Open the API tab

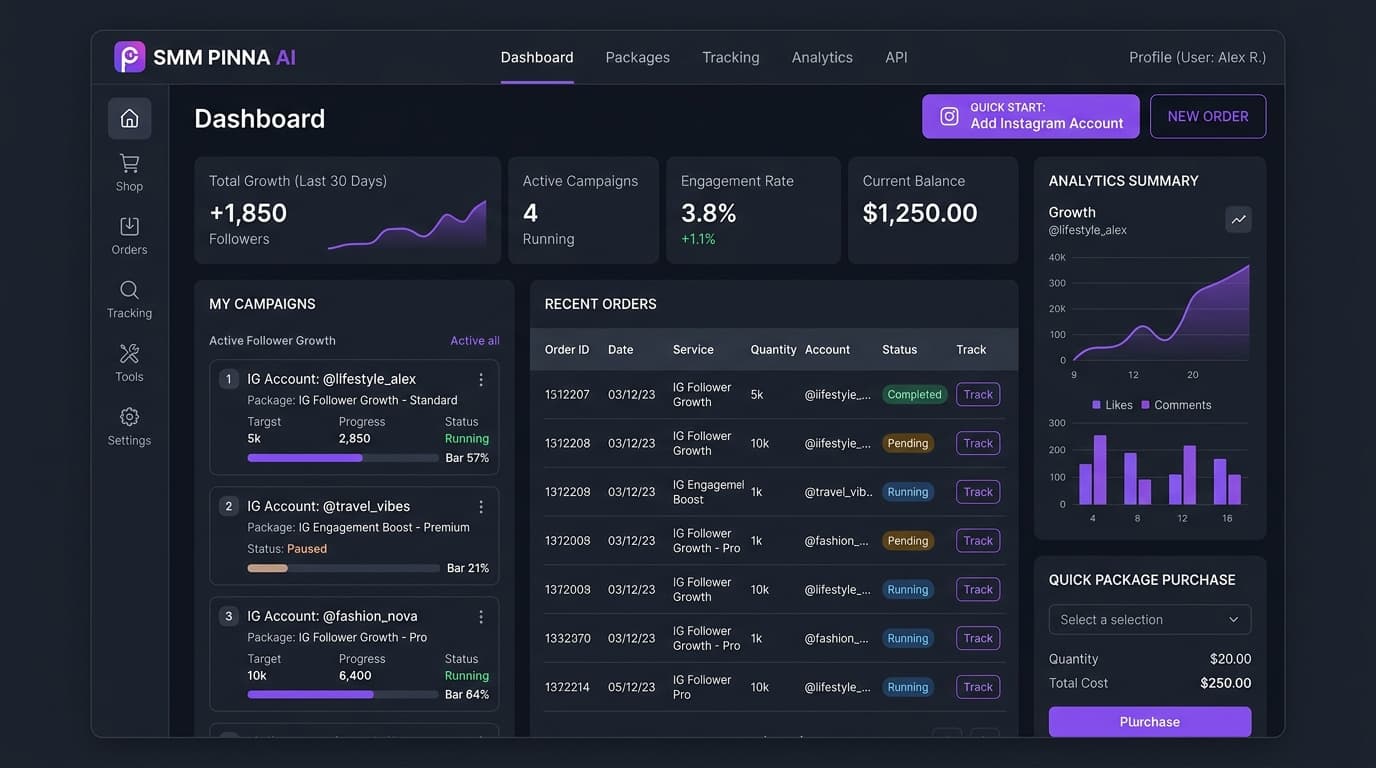click(896, 58)
